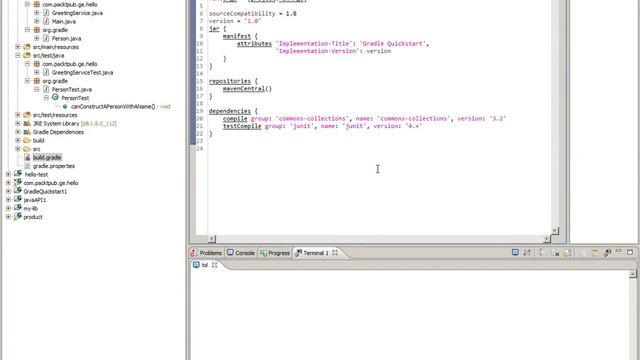Image resolution: width=640 pixels, height=360 pixels.
Task: Collapse the src/test/java folder
Action: pyautogui.click(x=18, y=56)
